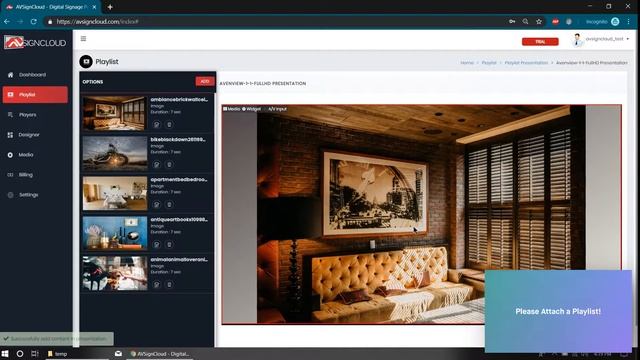Click Playlist in the breadcrumb
The width and height of the screenshot is (640, 360).
[x=489, y=63]
